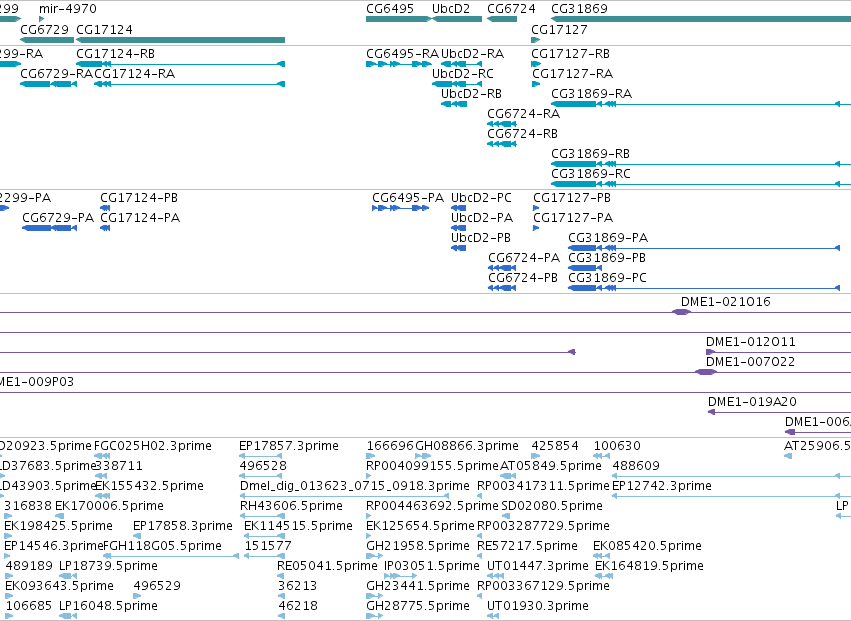Screen dimensions: 851x621
Task: Open transcript CG31869-RC label
Action: pyautogui.click(x=591, y=174)
